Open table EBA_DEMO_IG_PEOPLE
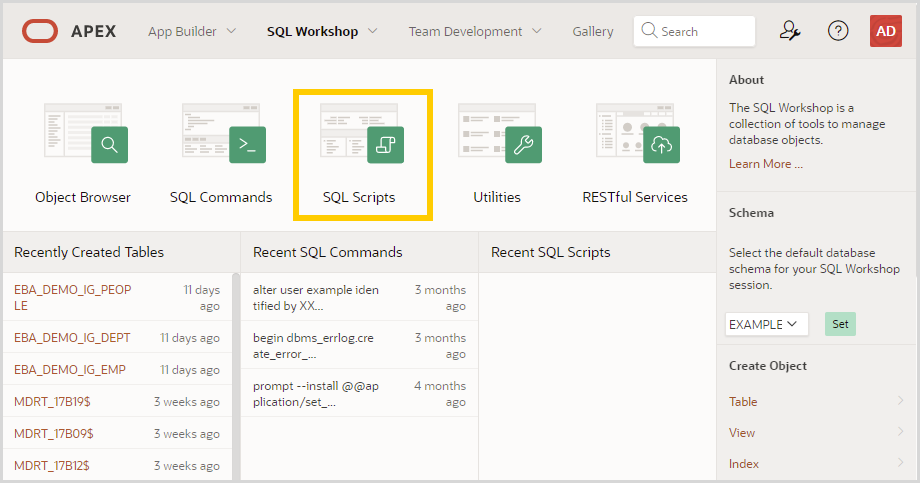Image resolution: width=920 pixels, height=483 pixels. [x=73, y=298]
